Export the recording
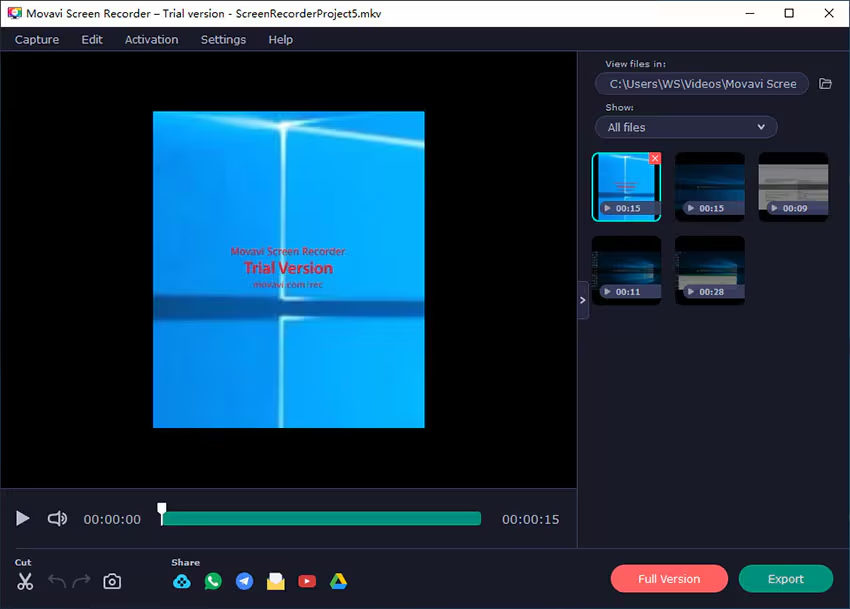Viewport: 850px width, 609px height. coord(786,578)
